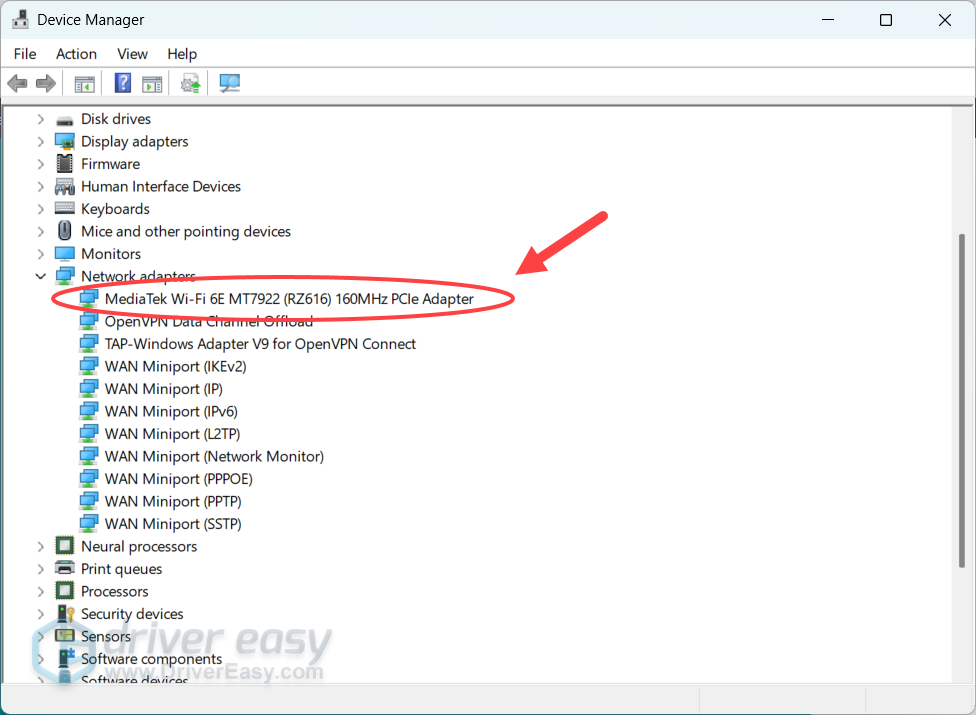Click the Monitors icon
The width and height of the screenshot is (976, 715).
pos(65,254)
